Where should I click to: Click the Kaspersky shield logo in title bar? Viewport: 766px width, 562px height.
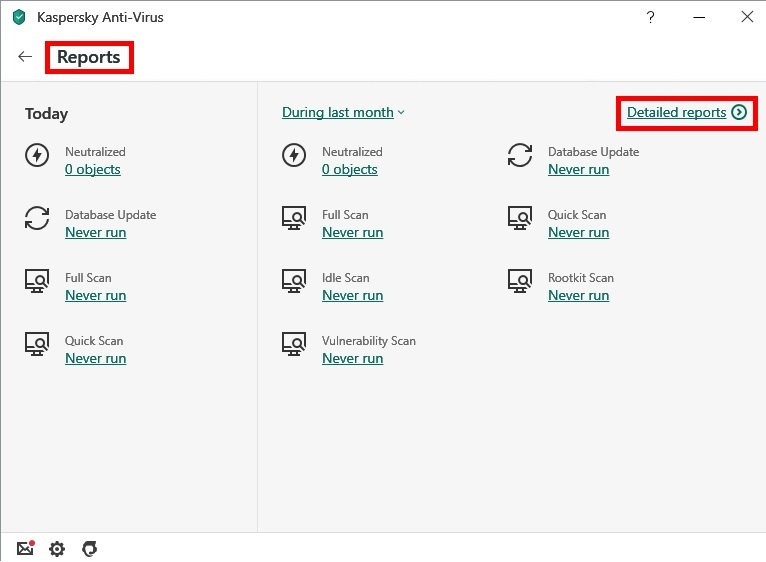tap(19, 17)
